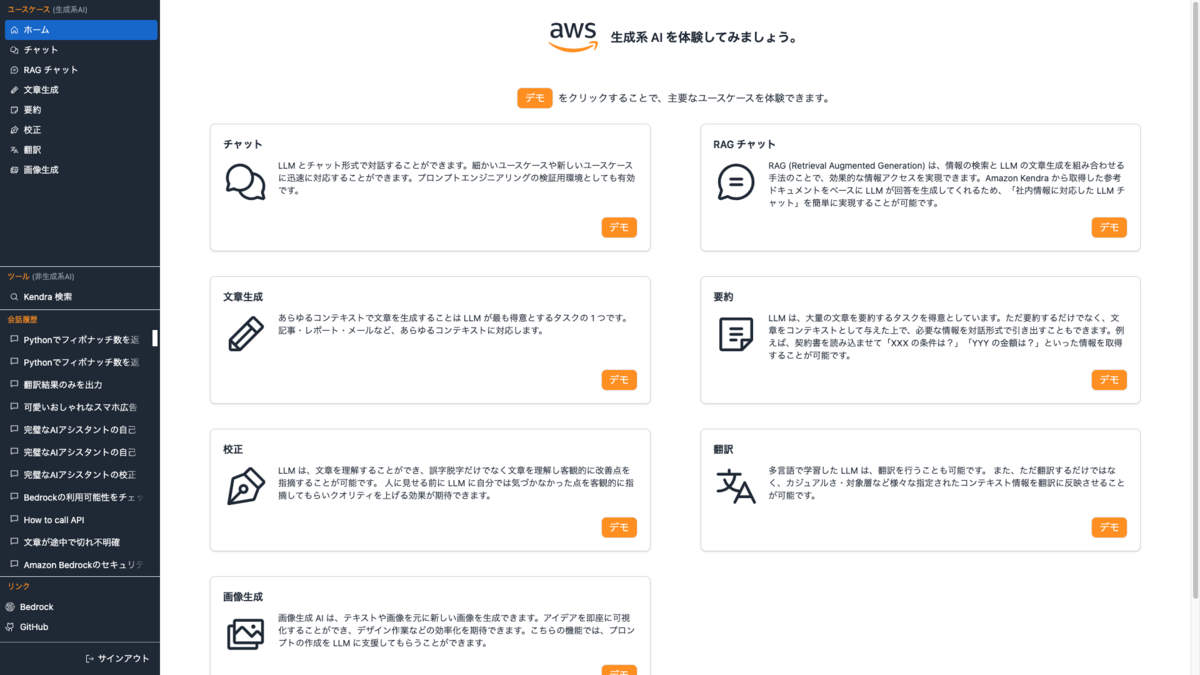Click the main page vertical scrollbar

pyautogui.click(x=1195, y=300)
